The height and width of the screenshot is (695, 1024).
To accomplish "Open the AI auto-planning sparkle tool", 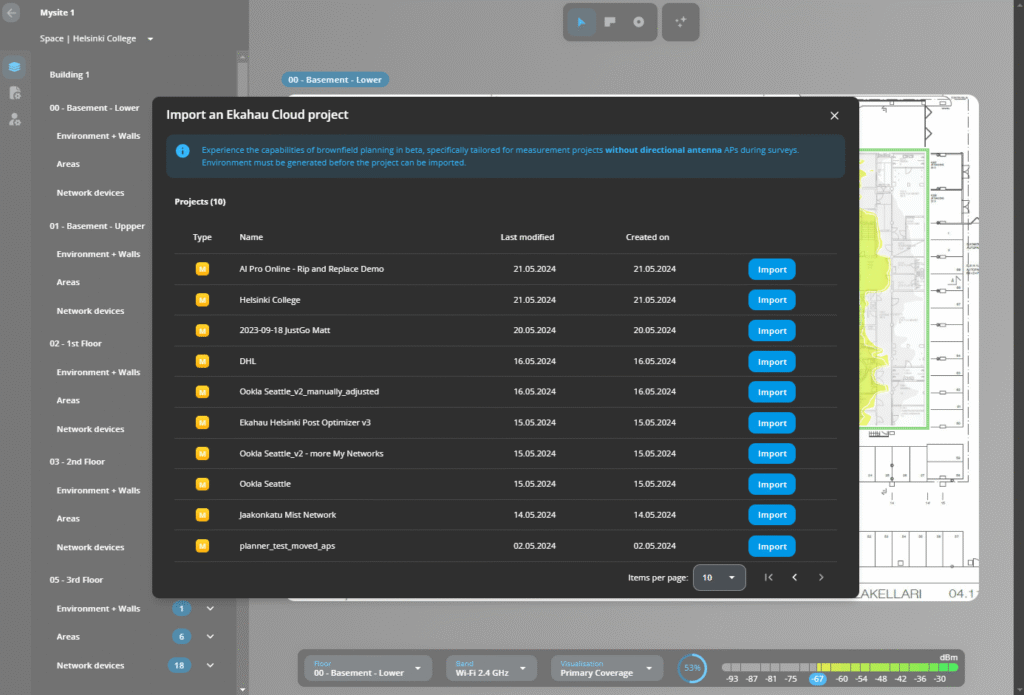I will 681,21.
